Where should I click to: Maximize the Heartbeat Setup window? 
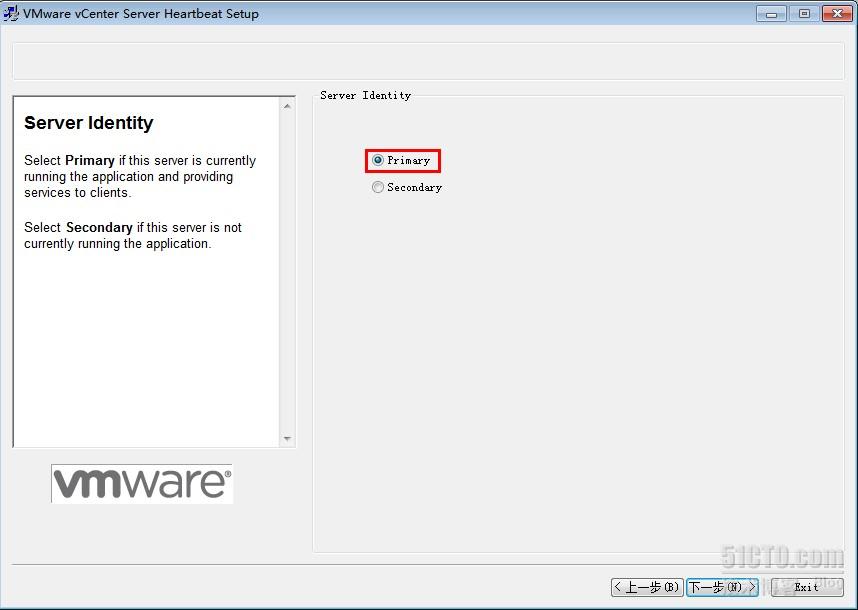click(x=804, y=14)
